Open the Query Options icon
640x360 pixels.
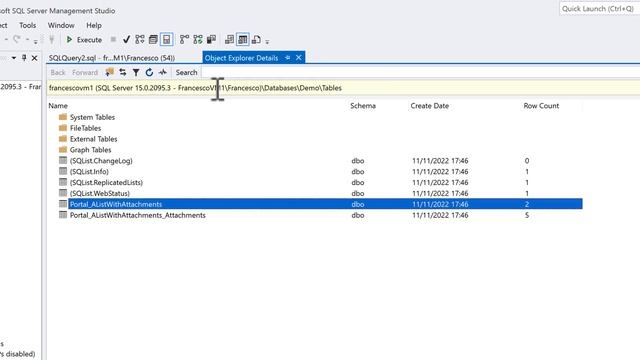click(x=153, y=40)
